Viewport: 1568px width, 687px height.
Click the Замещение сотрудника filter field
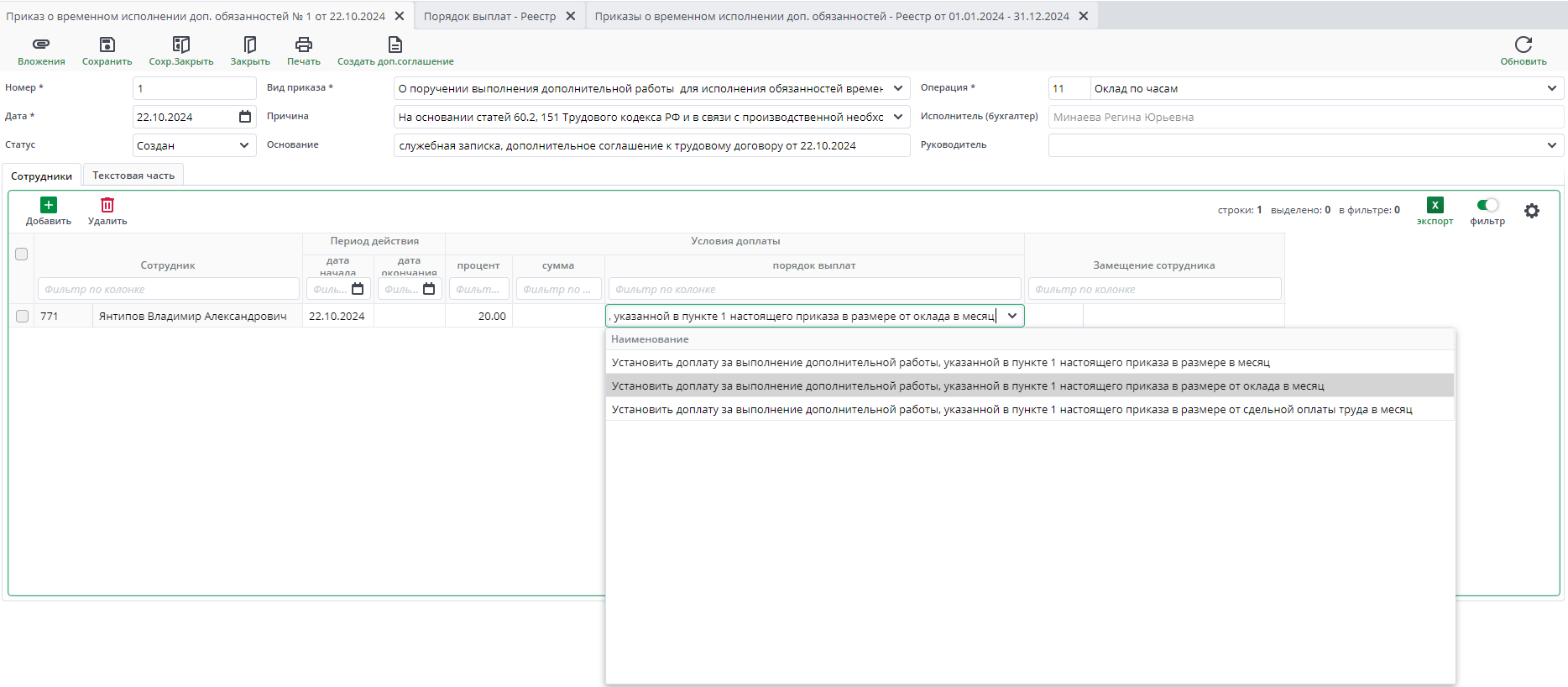(x=1155, y=289)
